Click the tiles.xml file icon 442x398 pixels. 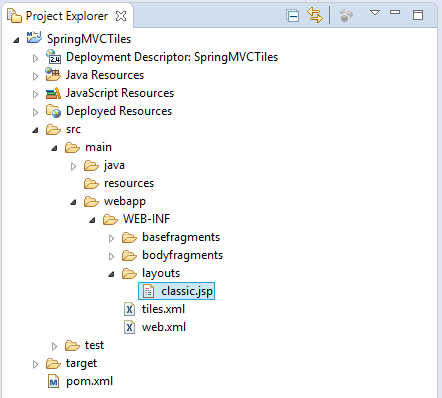click(129, 309)
